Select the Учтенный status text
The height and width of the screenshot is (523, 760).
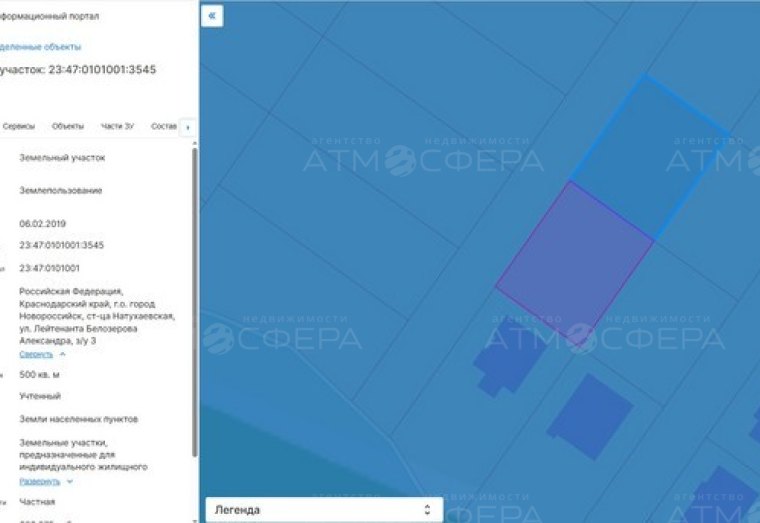click(40, 396)
